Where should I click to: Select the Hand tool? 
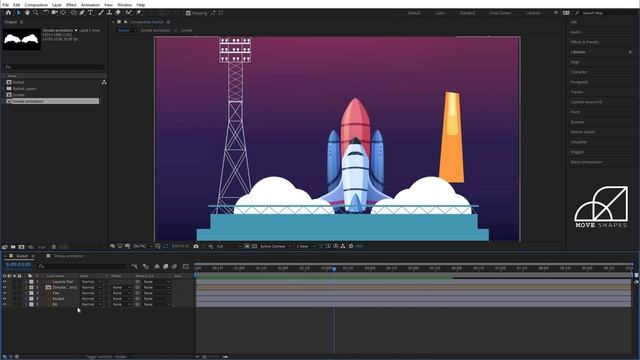[27, 13]
